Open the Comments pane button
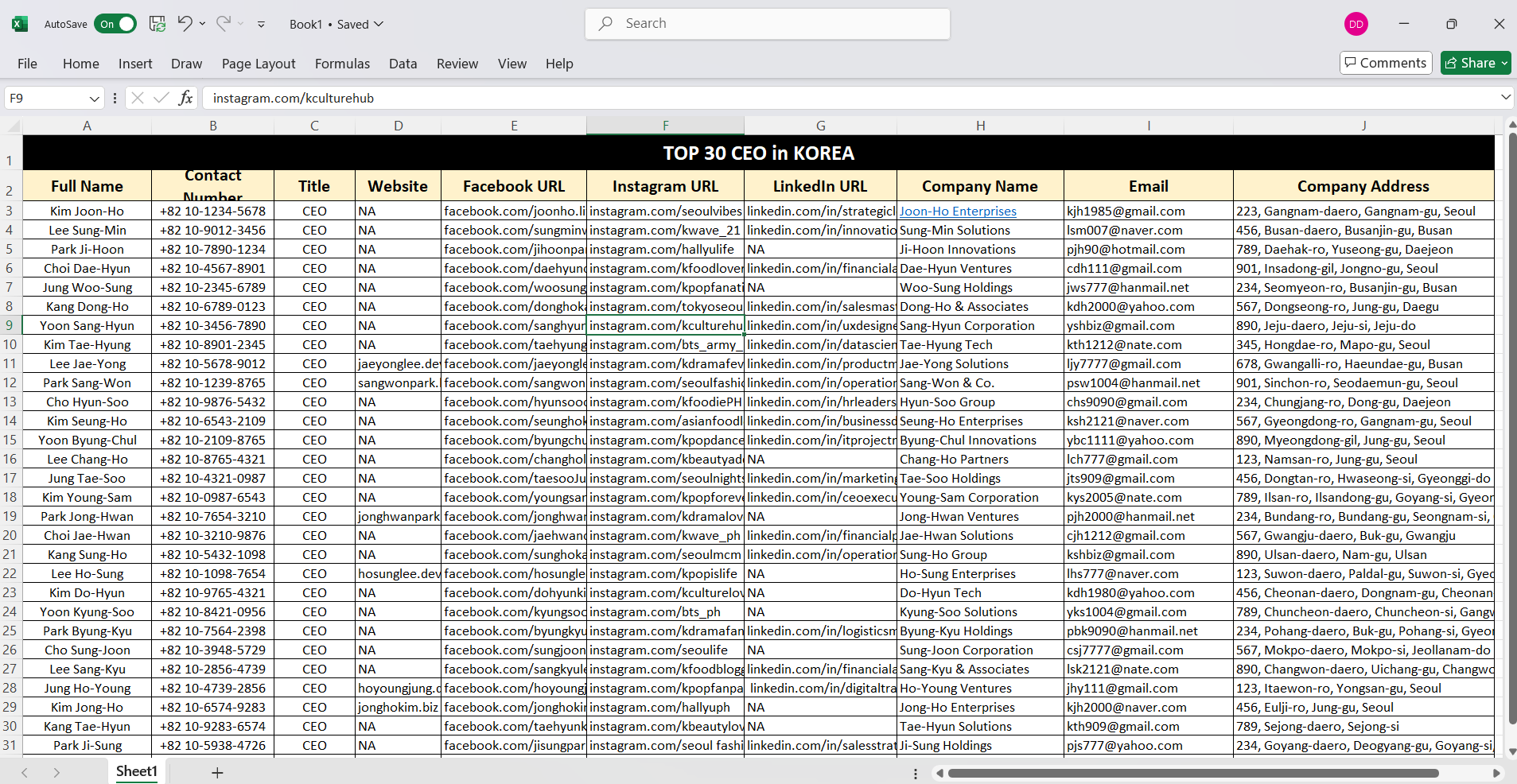 pyautogui.click(x=1385, y=63)
